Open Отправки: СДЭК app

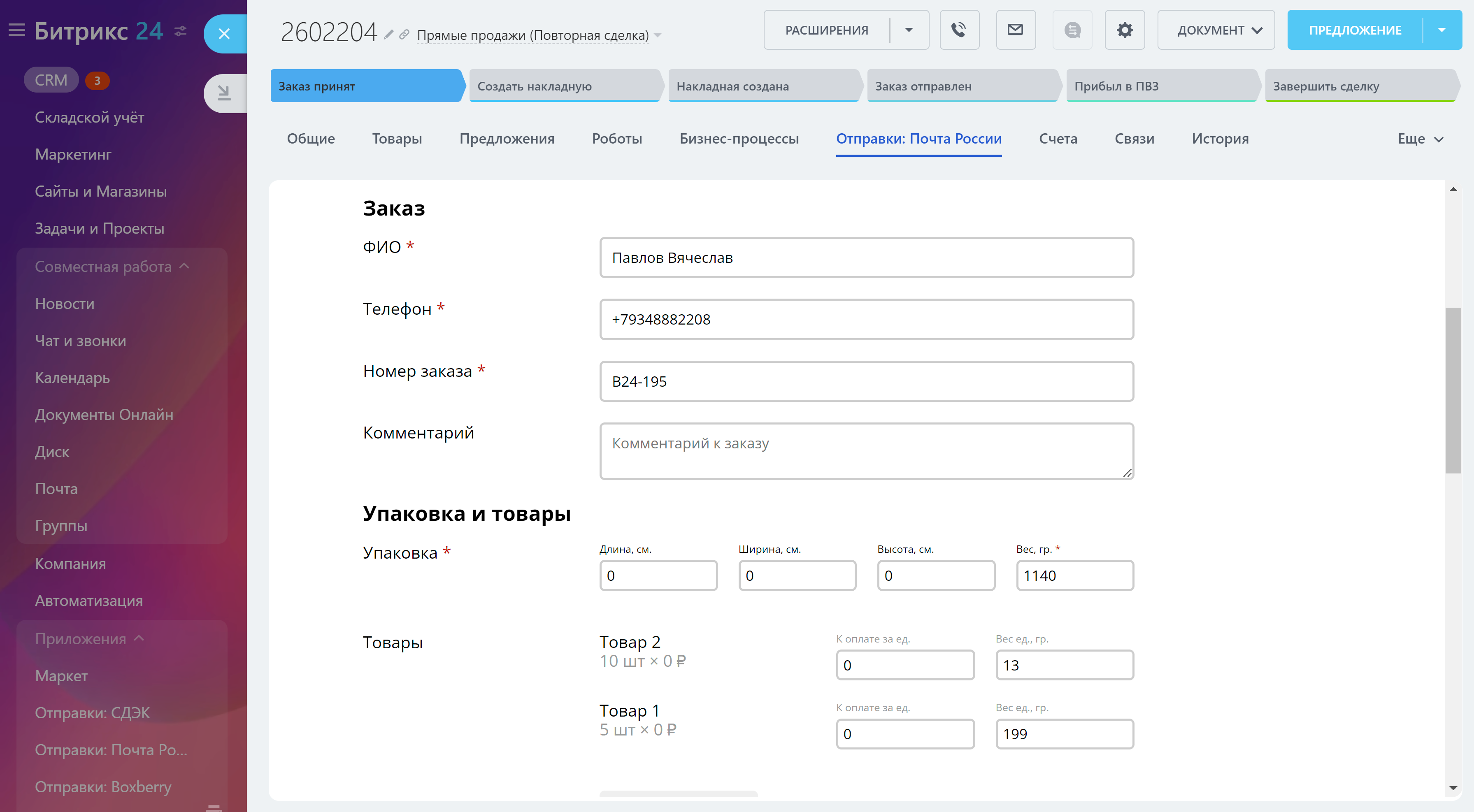tap(92, 713)
